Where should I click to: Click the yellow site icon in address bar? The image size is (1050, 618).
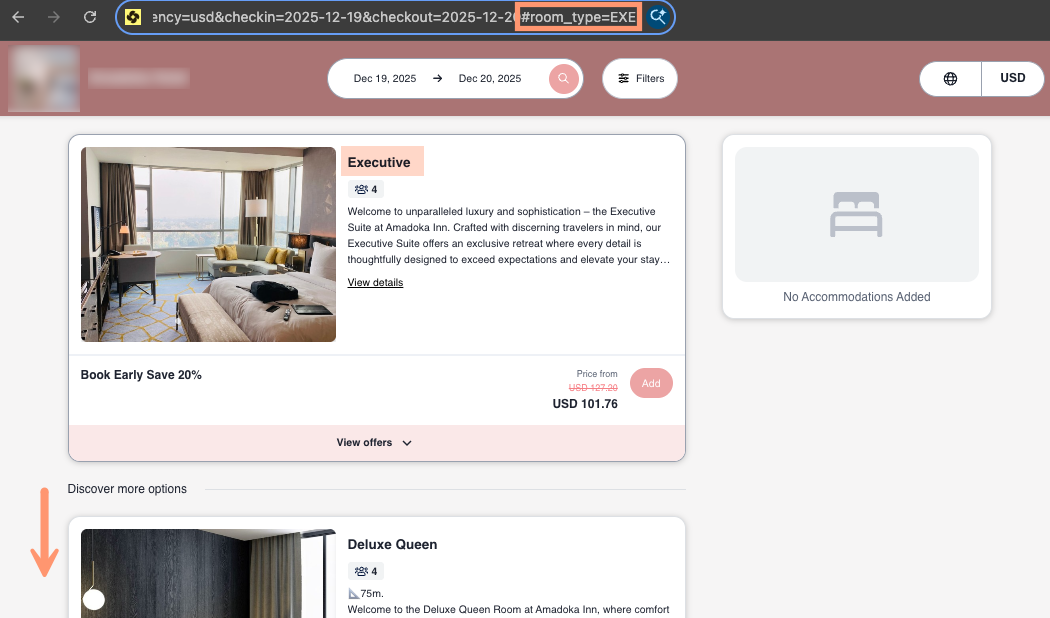[x=133, y=17]
